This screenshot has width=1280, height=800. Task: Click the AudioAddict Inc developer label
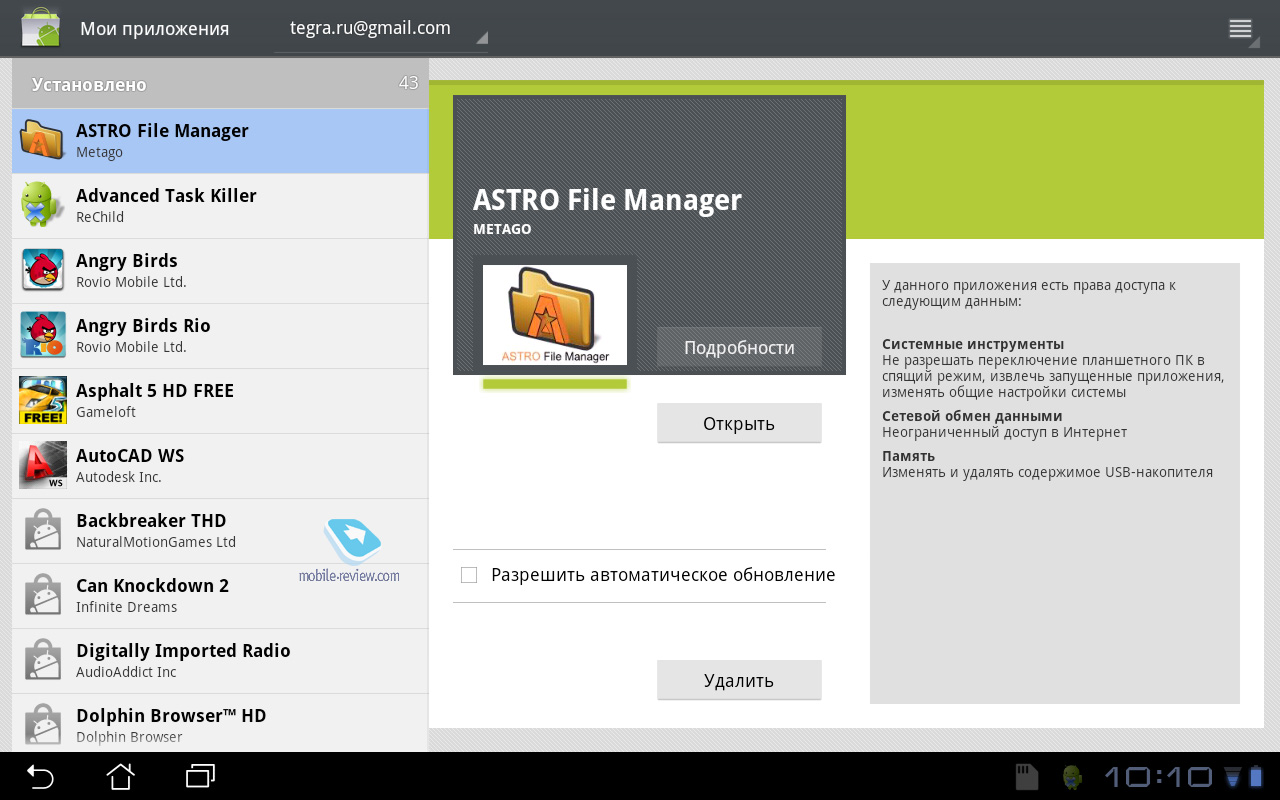(126, 672)
